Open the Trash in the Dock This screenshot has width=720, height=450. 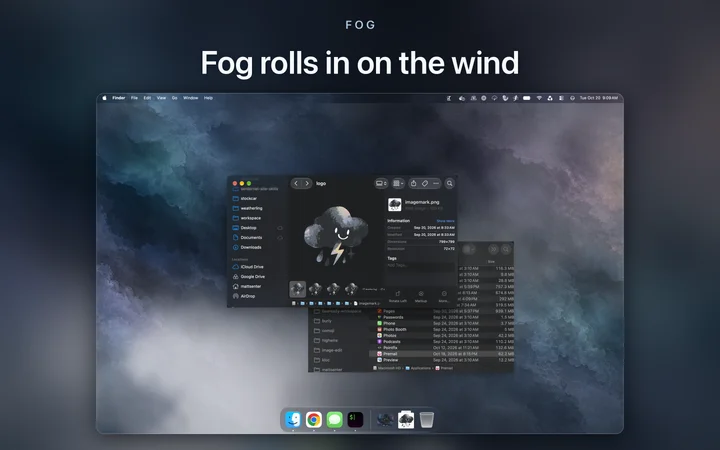pos(427,420)
